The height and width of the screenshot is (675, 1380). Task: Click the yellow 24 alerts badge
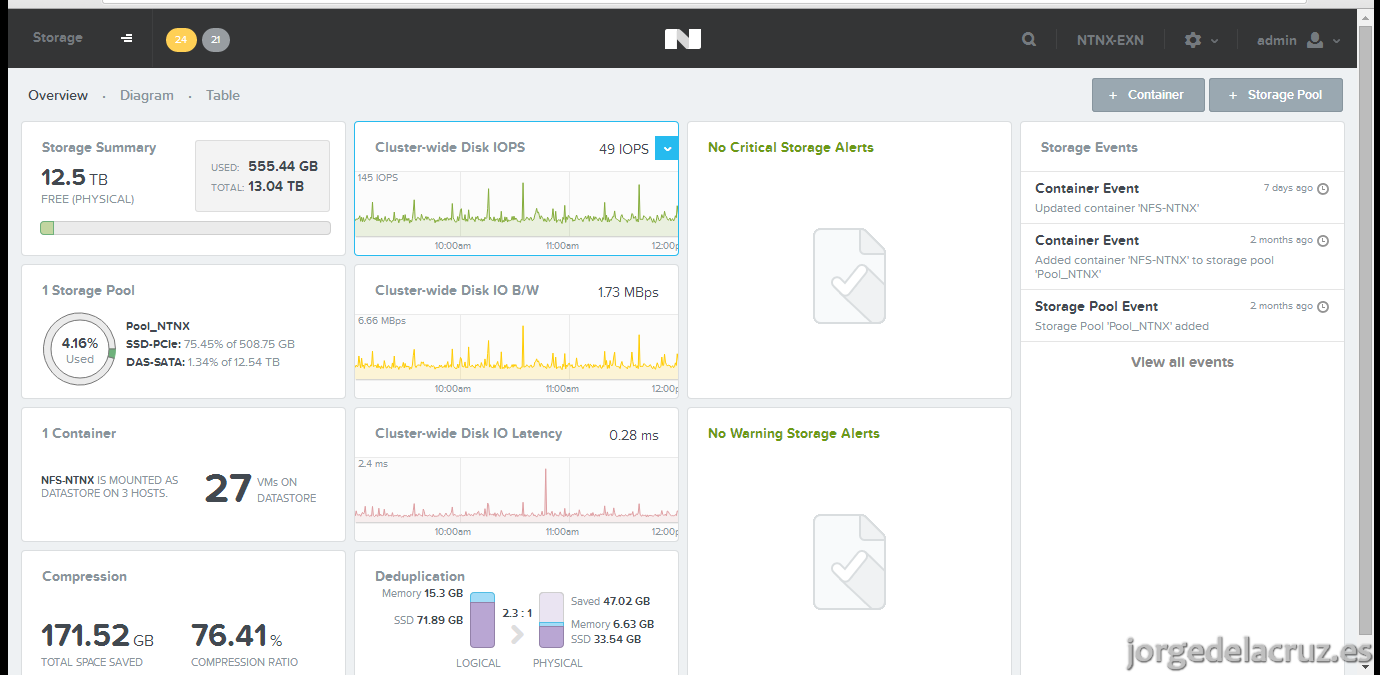point(181,40)
